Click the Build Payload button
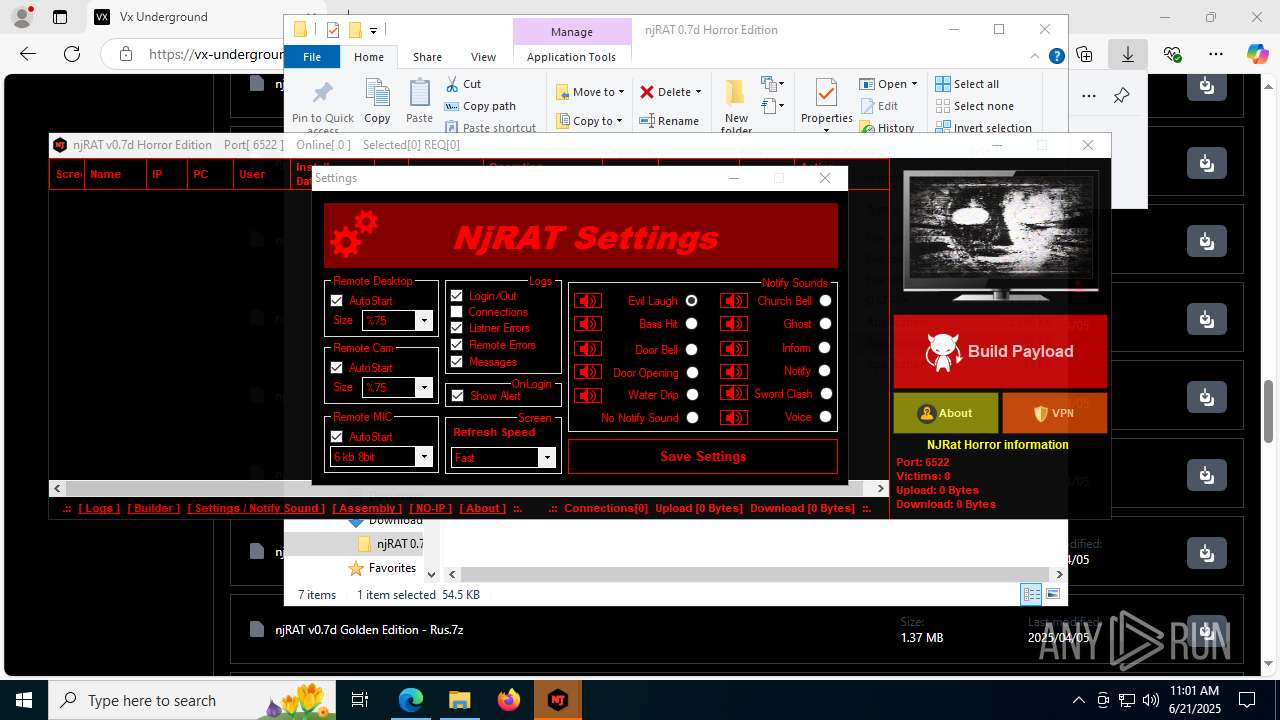Image resolution: width=1280 pixels, height=720 pixels. click(1000, 351)
